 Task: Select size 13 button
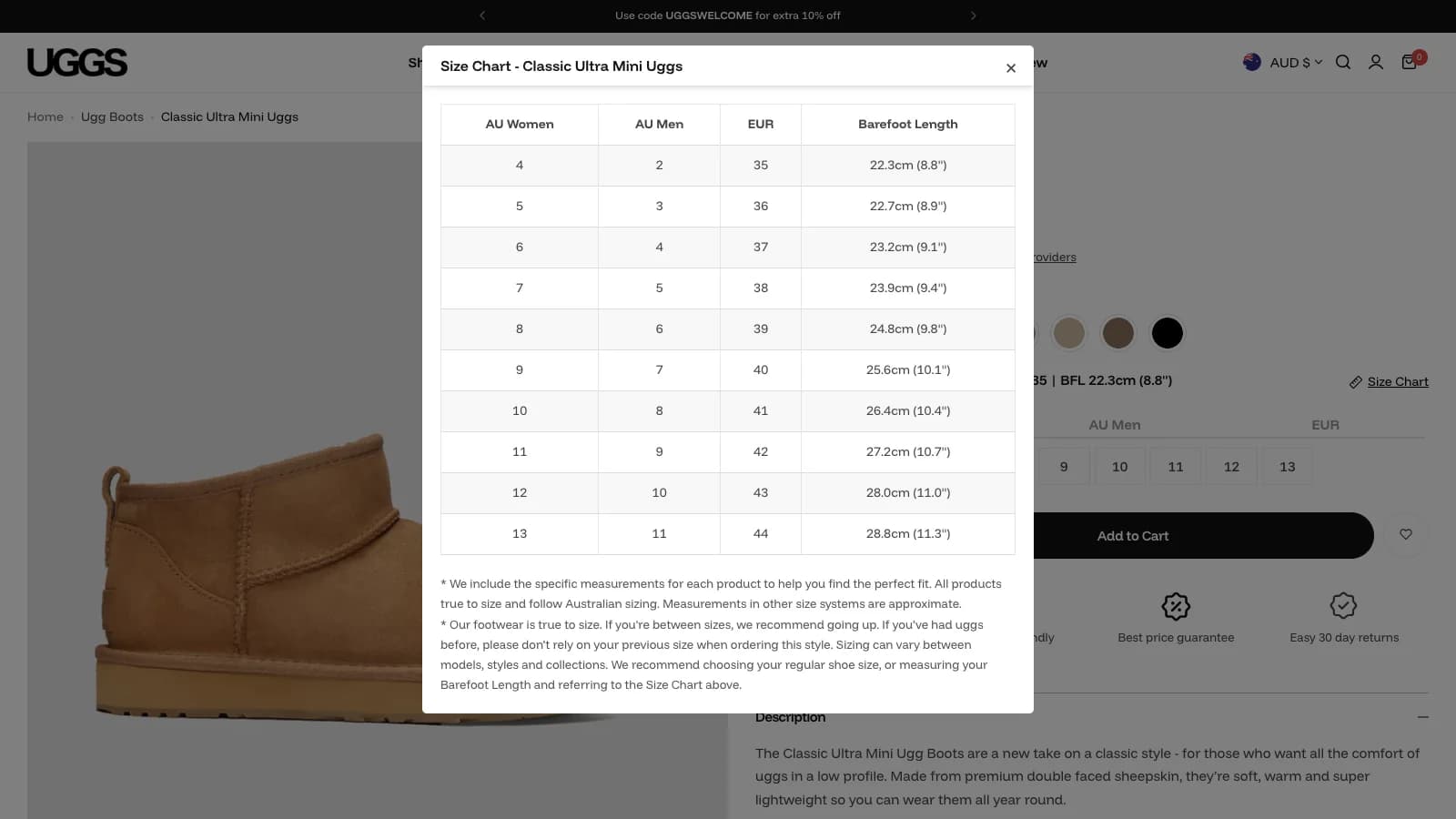(x=1287, y=466)
